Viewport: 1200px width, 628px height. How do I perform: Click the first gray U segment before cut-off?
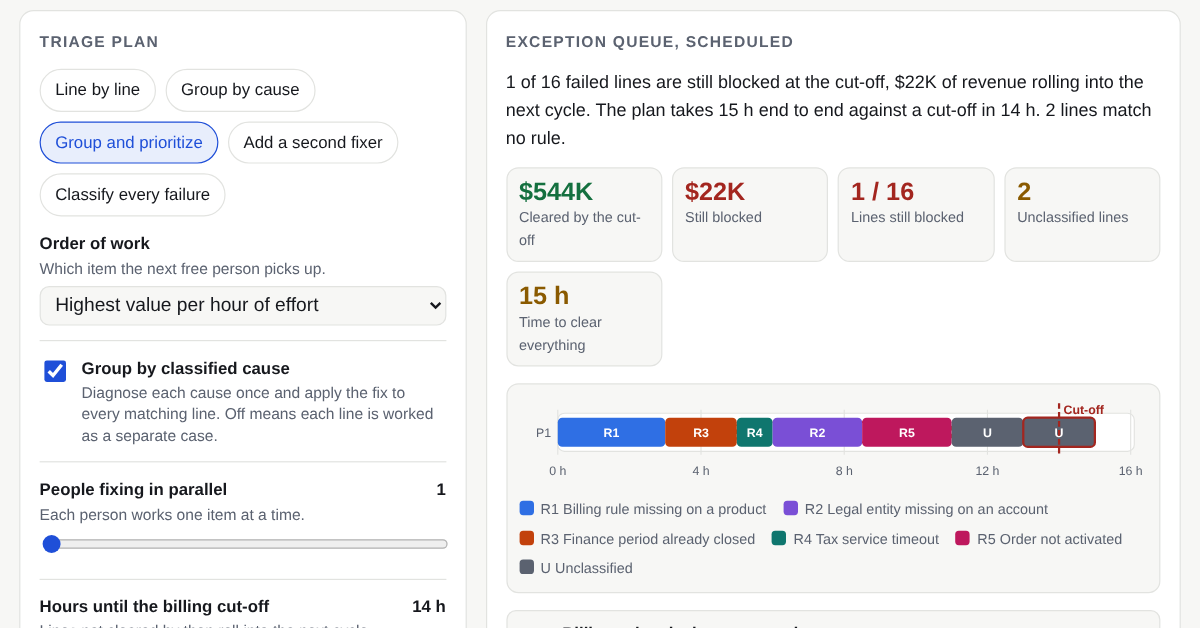tap(987, 433)
